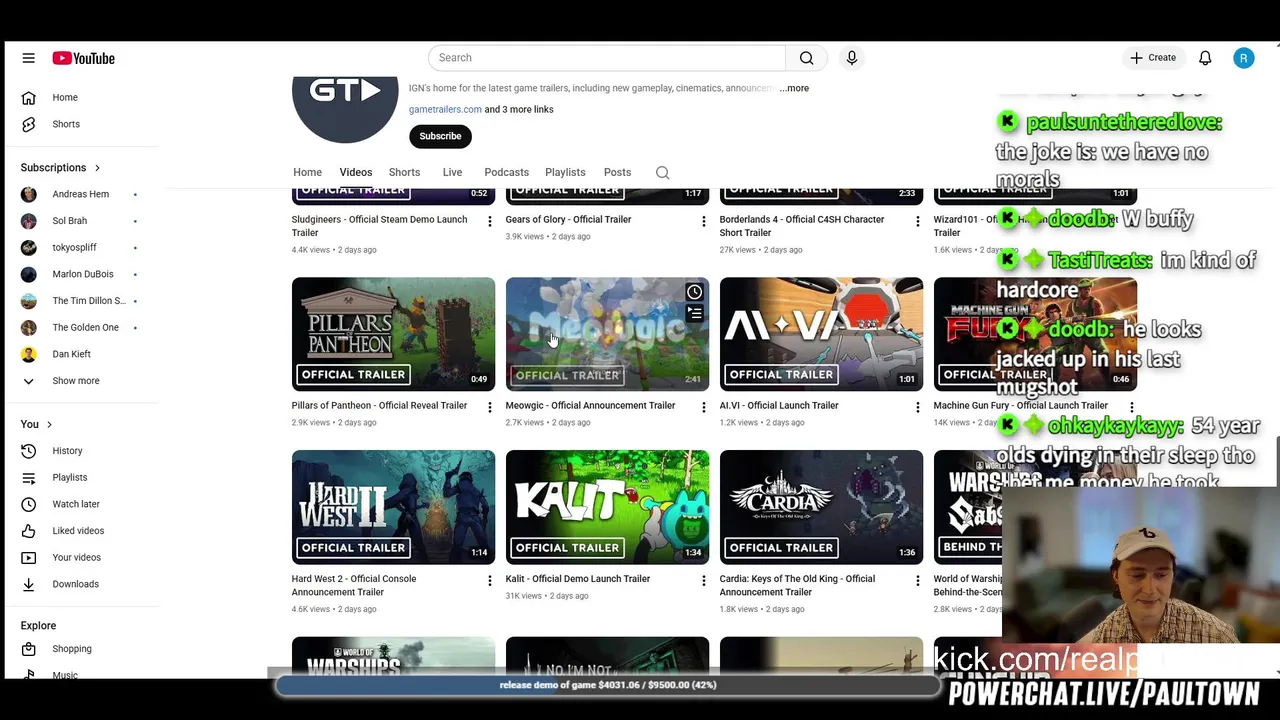1280x720 pixels.
Task: Open options for Kalit video
Action: click(703, 580)
